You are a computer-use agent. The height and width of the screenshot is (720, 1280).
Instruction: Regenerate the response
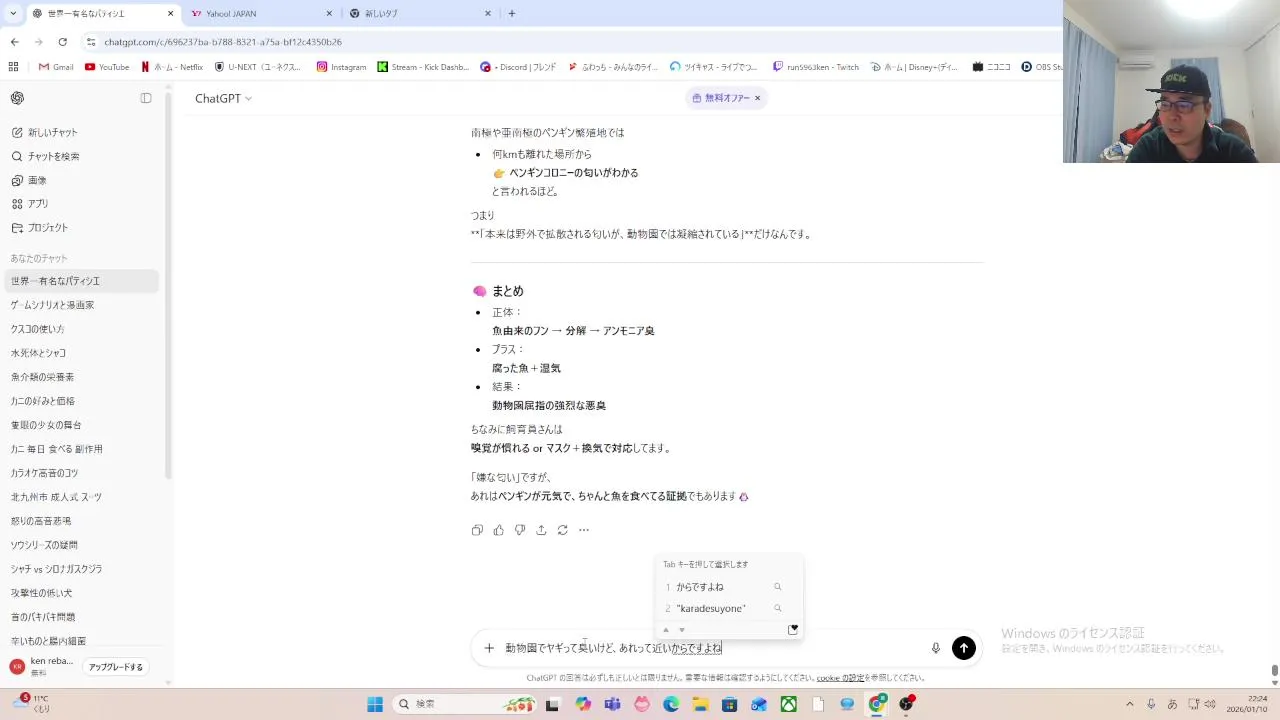tap(562, 530)
